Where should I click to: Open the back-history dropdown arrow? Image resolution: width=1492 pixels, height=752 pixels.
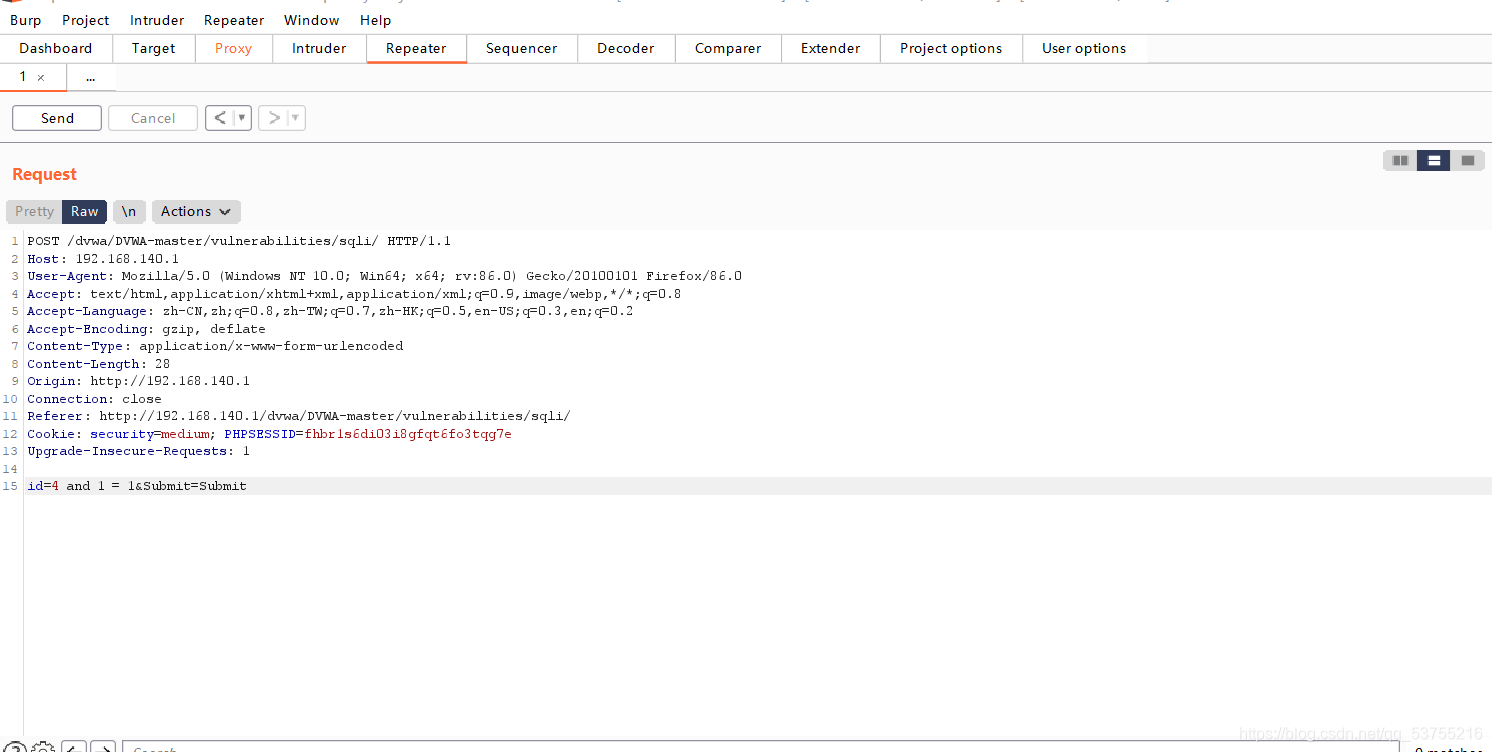point(242,118)
